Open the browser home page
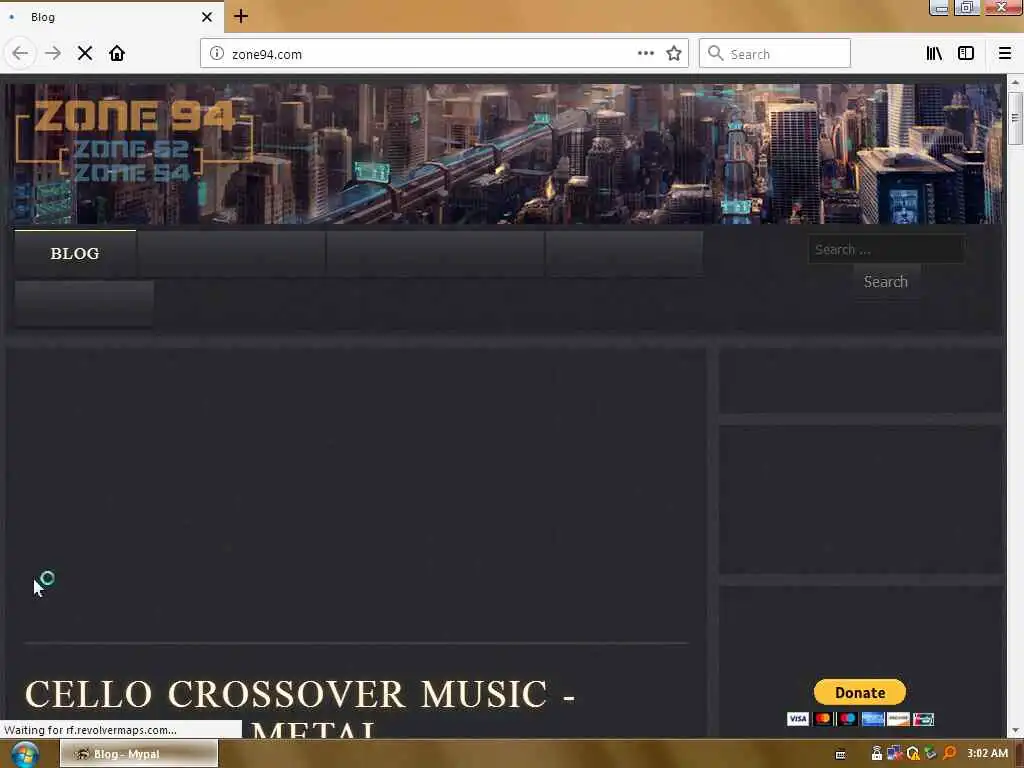This screenshot has height=768, width=1024. (x=117, y=53)
